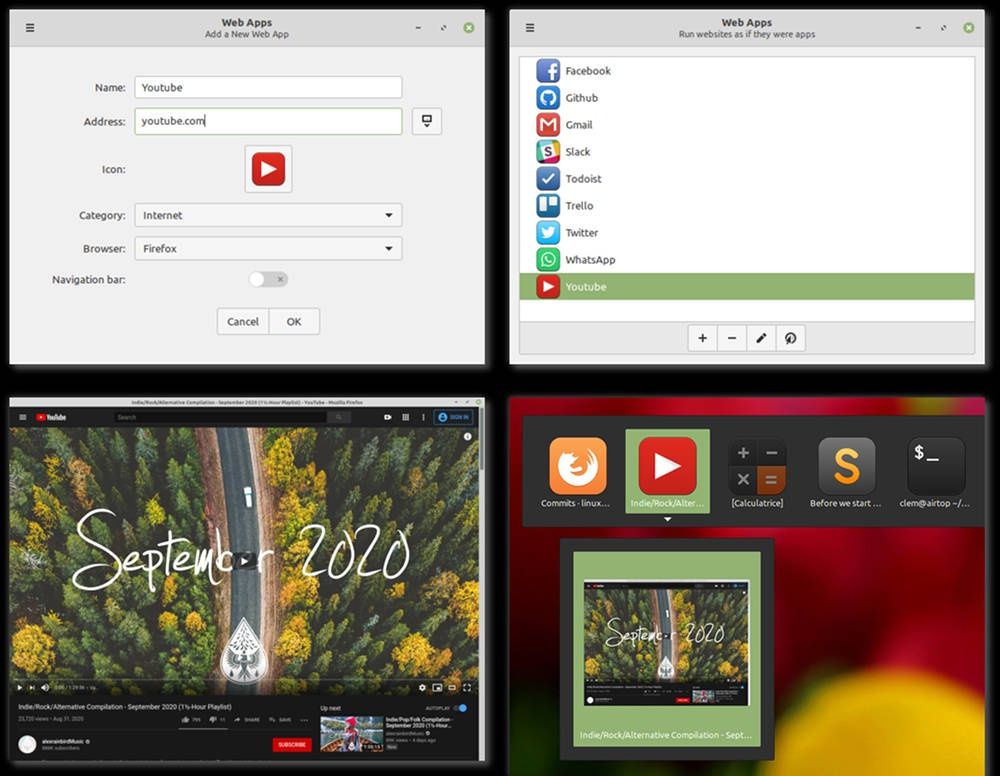This screenshot has width=1000, height=776.
Task: Click the large center play button on video
Action: point(244,560)
